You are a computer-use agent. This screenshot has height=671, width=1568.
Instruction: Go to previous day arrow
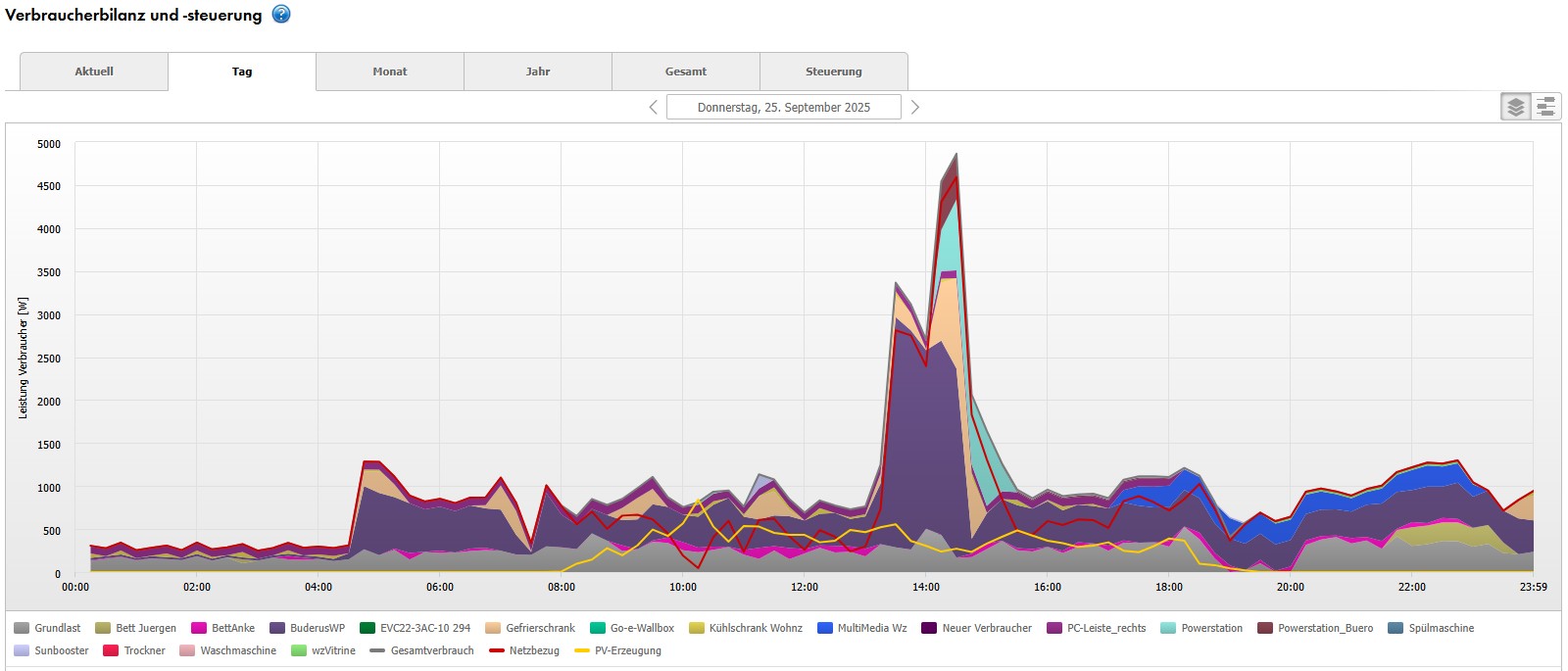(654, 107)
